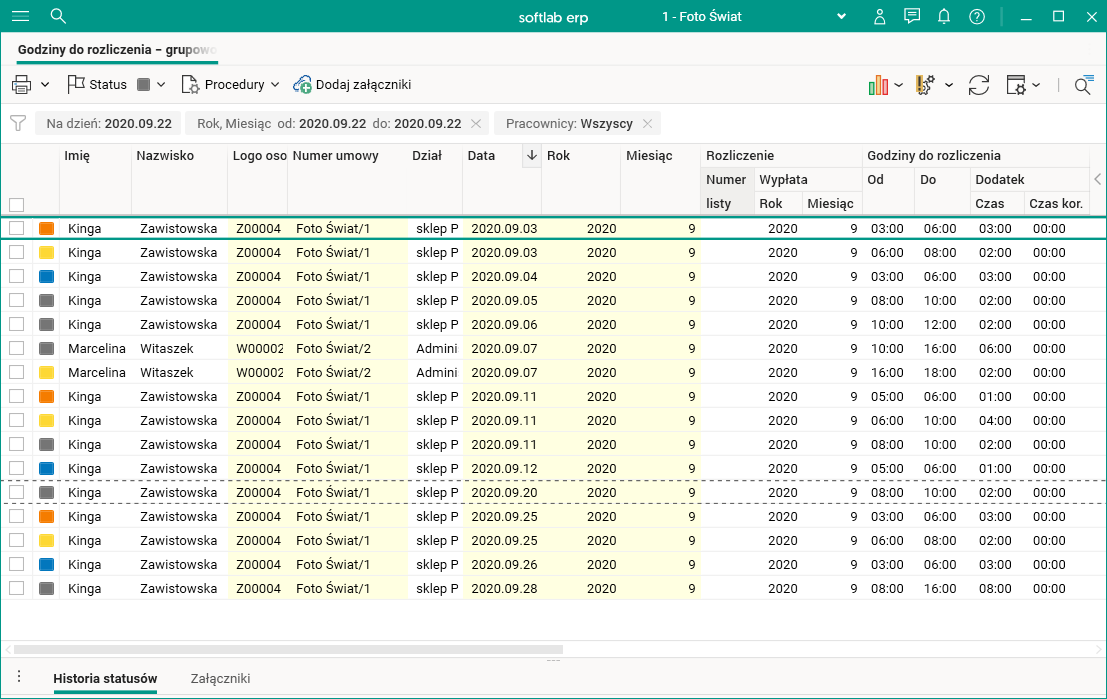The width and height of the screenshot is (1107, 699).
Task: Open the notifications bell
Action: [x=944, y=16]
